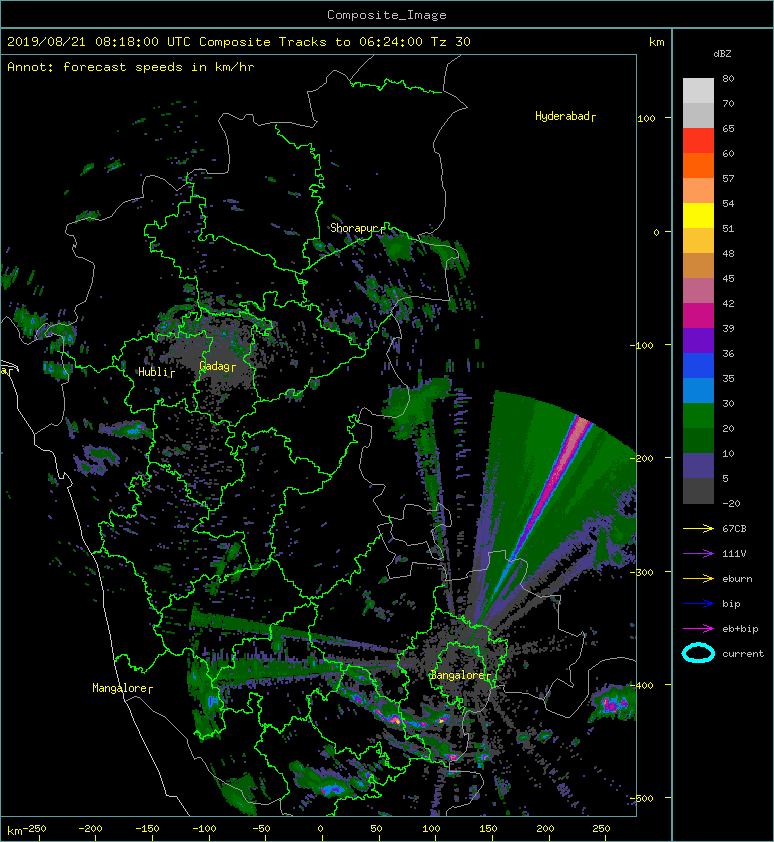This screenshot has width=774, height=842.
Task: Pick the violet swatch between 39 and 36 dBZ
Action: 698,340
